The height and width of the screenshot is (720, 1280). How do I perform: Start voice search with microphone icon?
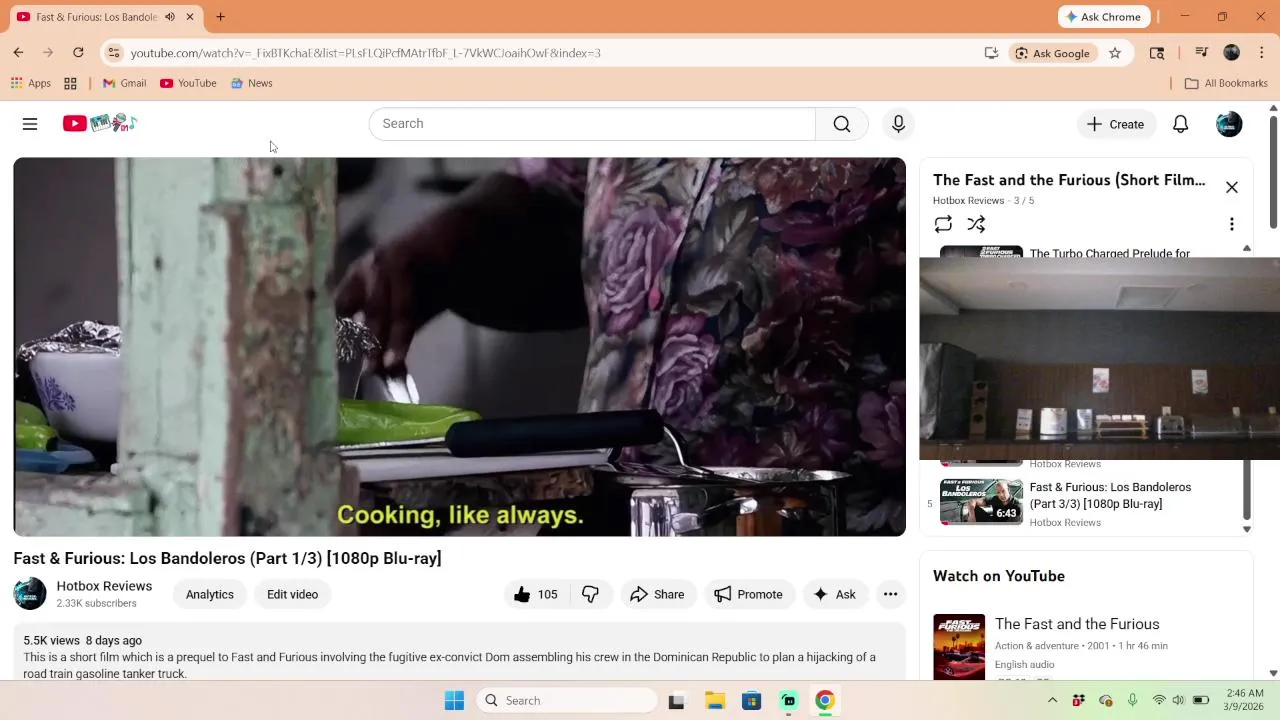click(898, 124)
